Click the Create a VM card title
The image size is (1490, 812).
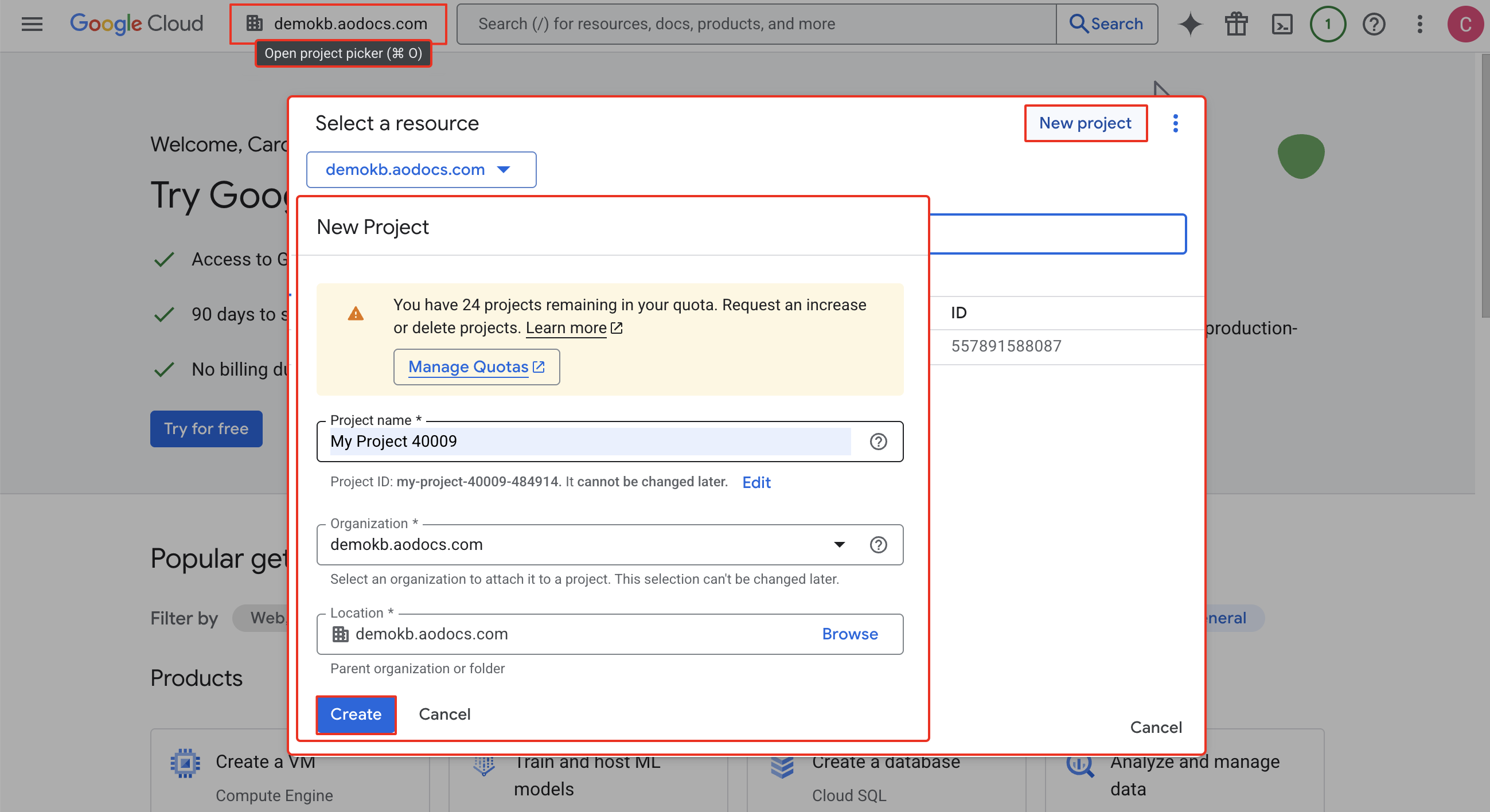pos(266,762)
